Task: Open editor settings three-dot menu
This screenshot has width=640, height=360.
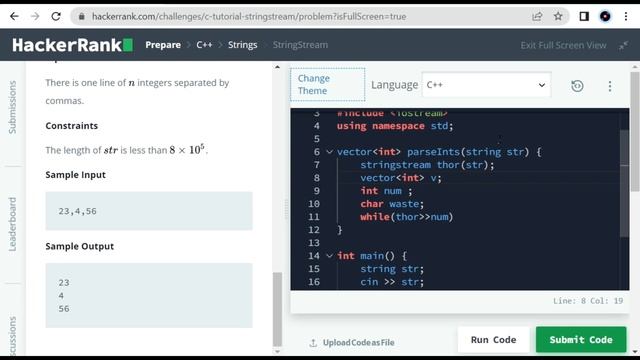Action: point(610,86)
